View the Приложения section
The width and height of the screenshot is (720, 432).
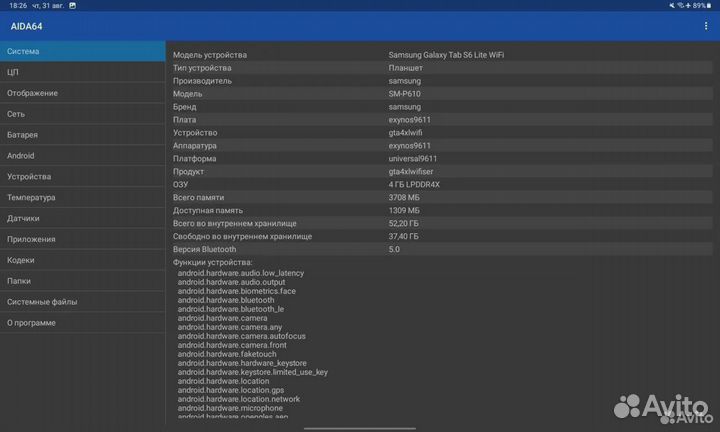pos(83,239)
